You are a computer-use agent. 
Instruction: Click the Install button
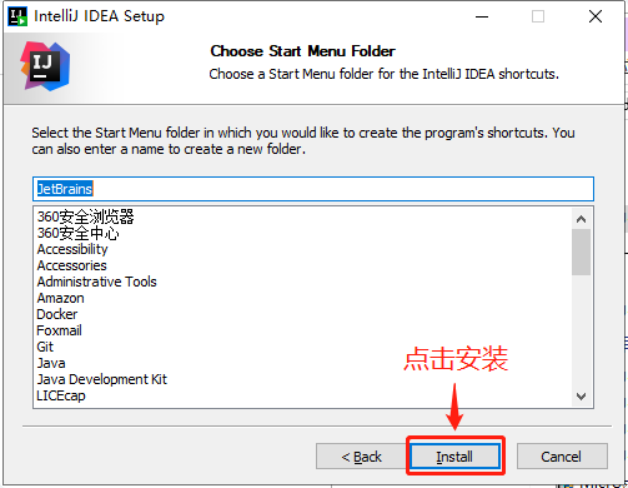click(455, 456)
